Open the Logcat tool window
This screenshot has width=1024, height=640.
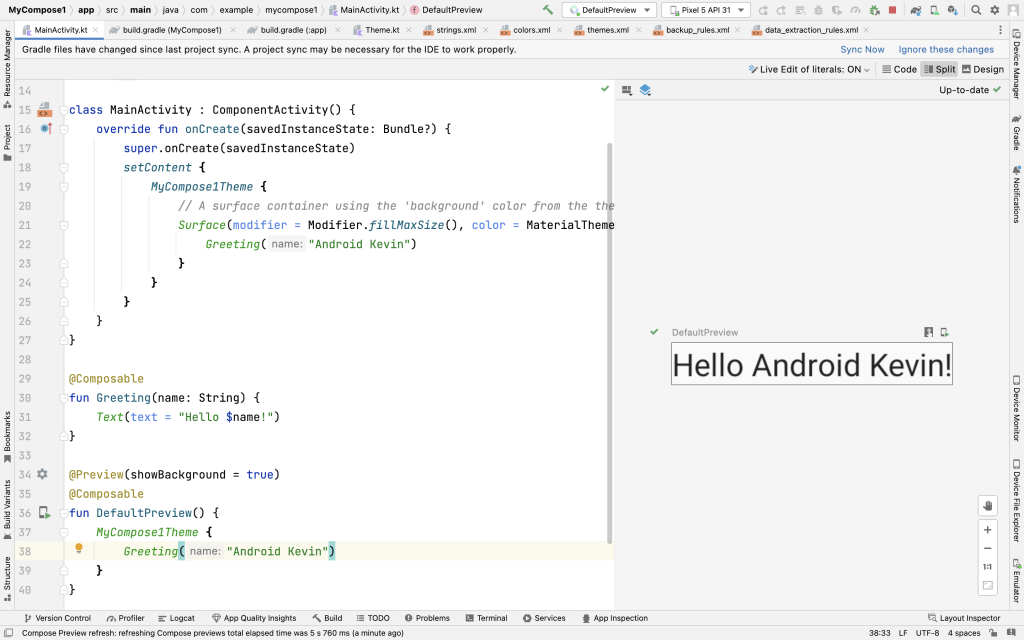coord(176,618)
